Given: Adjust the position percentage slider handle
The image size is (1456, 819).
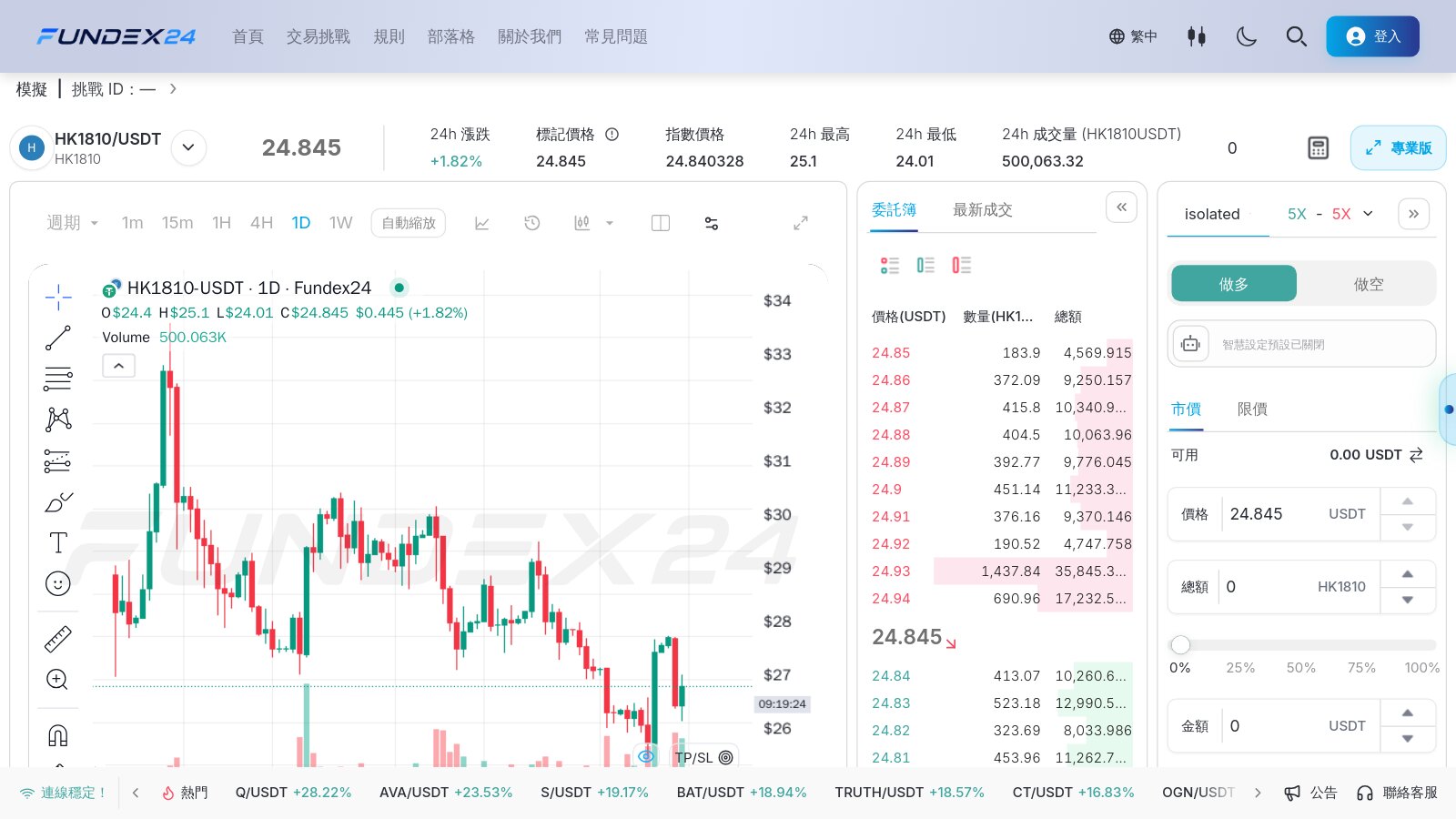Looking at the screenshot, I should click(1180, 644).
